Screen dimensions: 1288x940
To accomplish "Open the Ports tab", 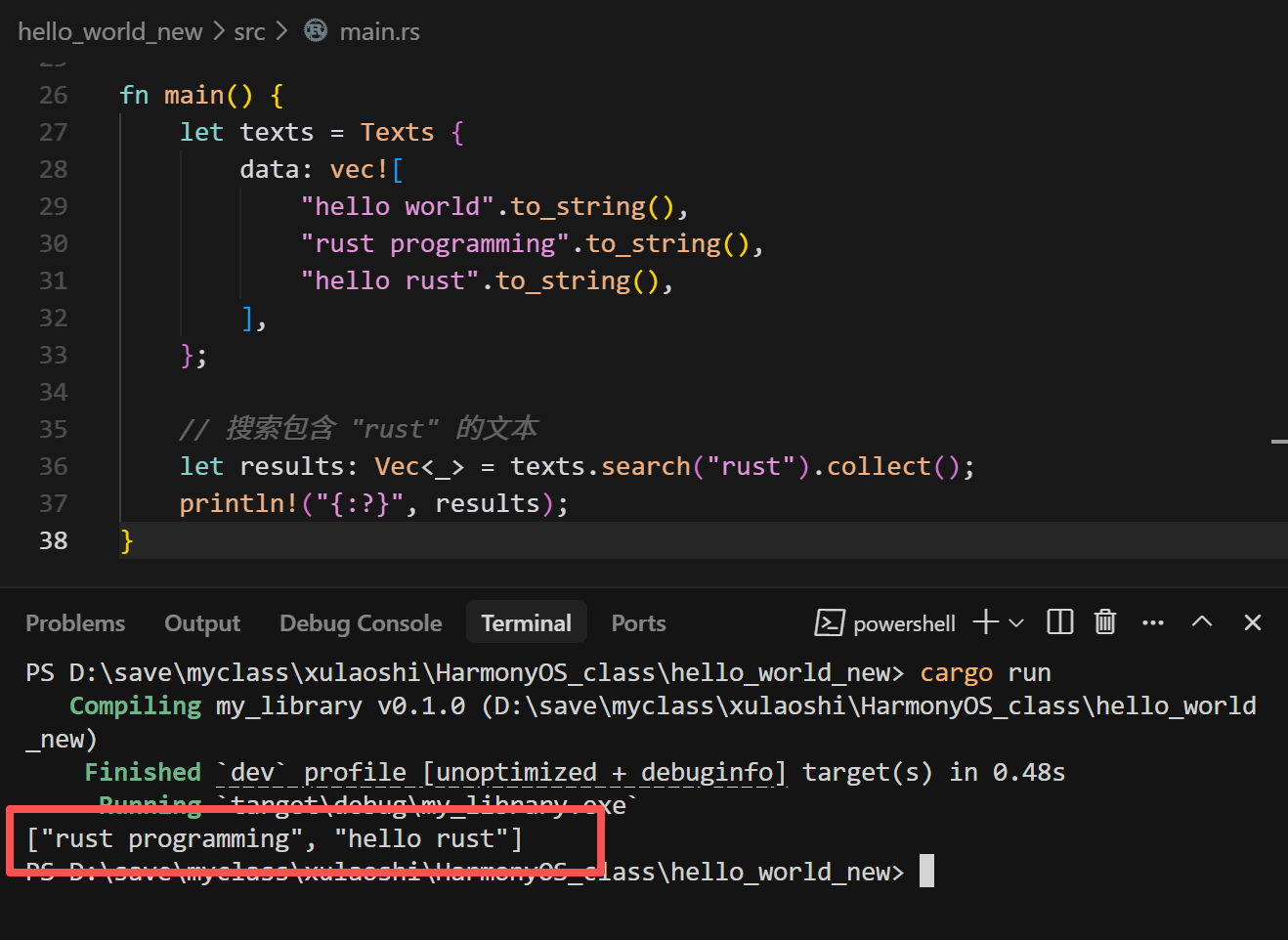I will 638,623.
